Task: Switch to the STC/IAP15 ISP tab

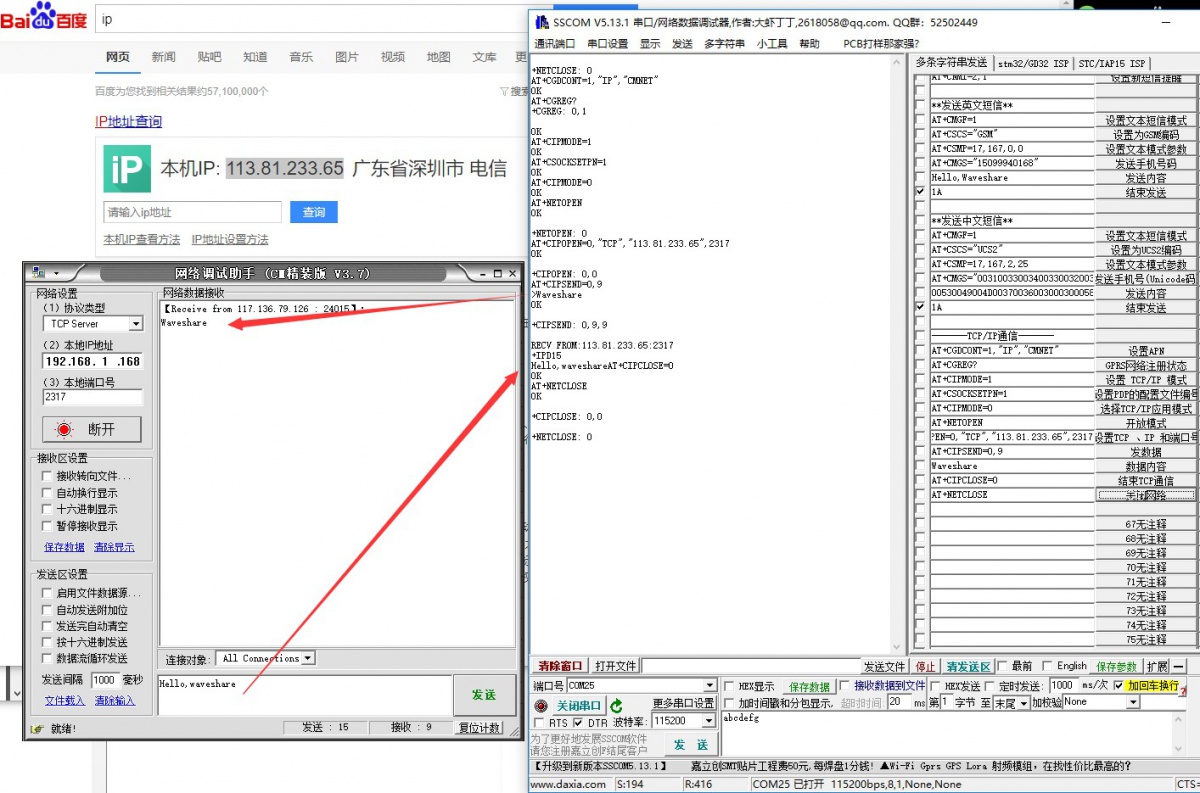Action: click(x=1112, y=63)
